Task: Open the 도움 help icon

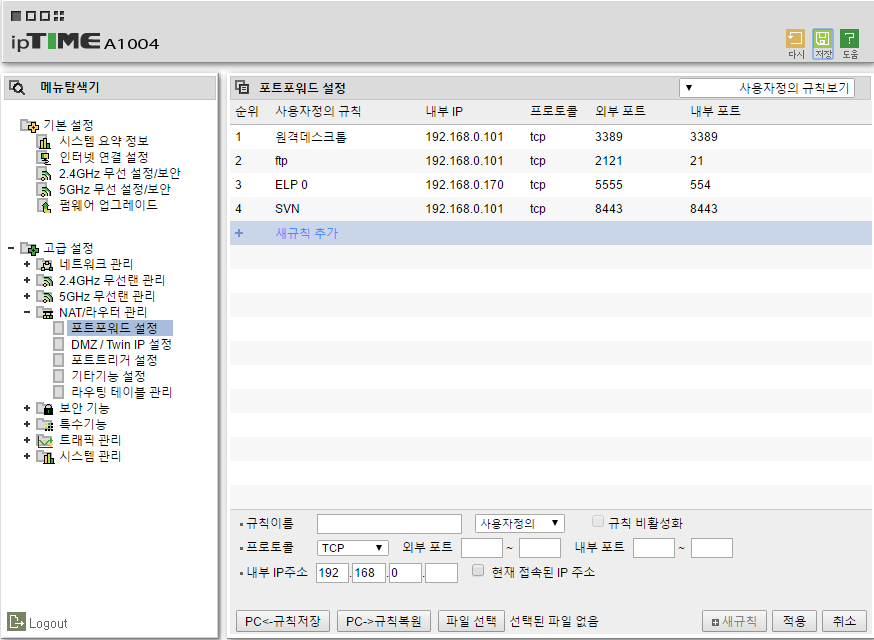Action: click(x=849, y=38)
